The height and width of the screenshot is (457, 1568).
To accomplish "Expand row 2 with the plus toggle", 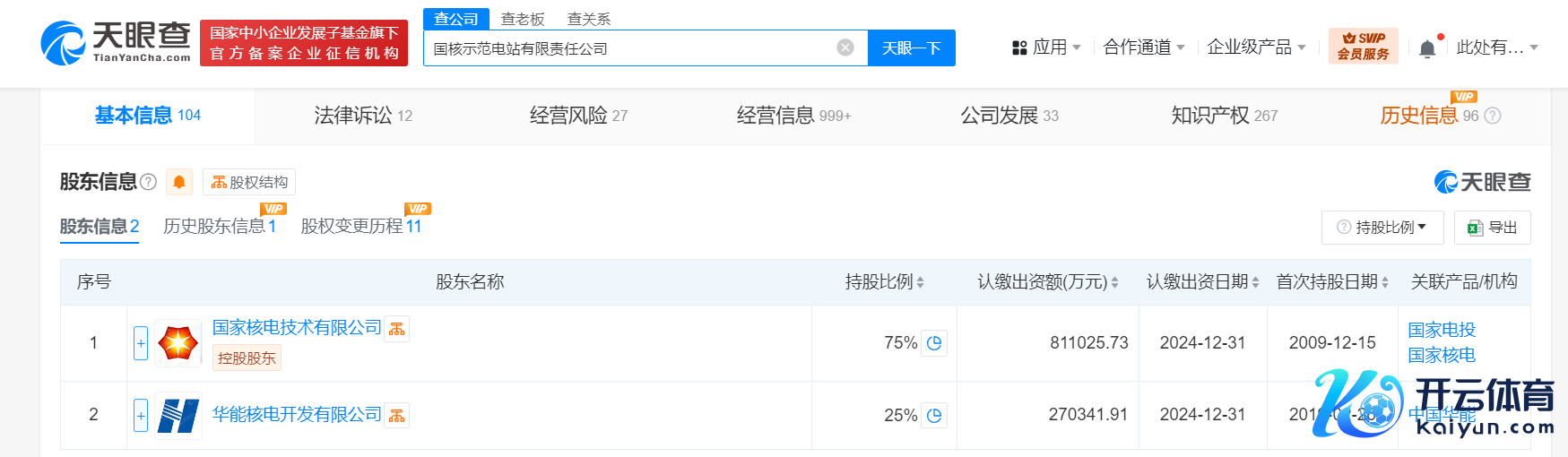I will coord(141,416).
